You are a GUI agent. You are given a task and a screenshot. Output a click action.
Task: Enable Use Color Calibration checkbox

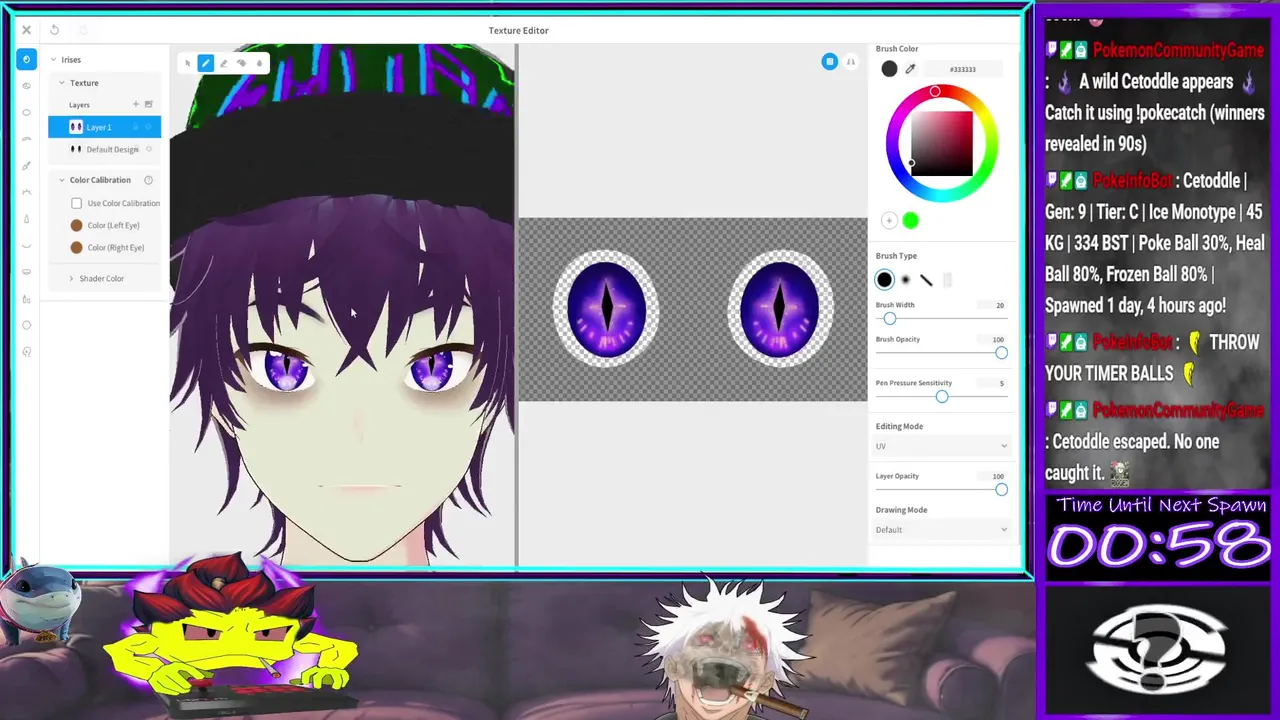76,203
